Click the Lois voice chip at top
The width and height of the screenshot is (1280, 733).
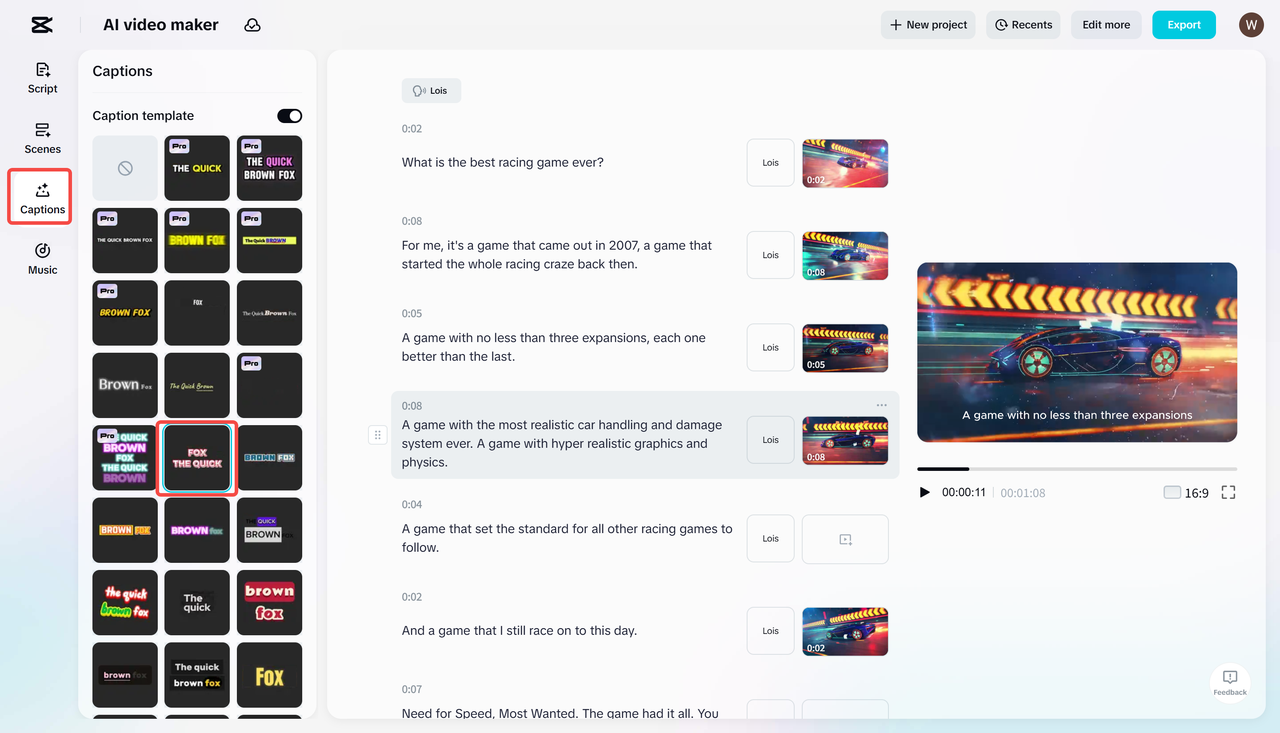[x=431, y=91]
